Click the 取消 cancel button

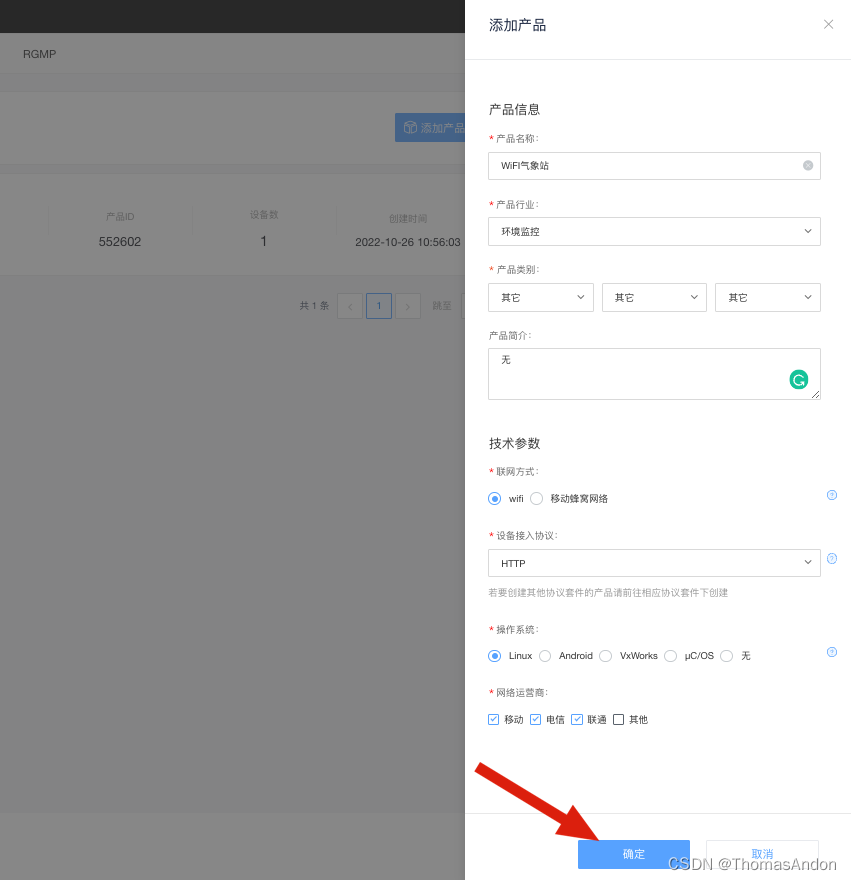coord(762,854)
